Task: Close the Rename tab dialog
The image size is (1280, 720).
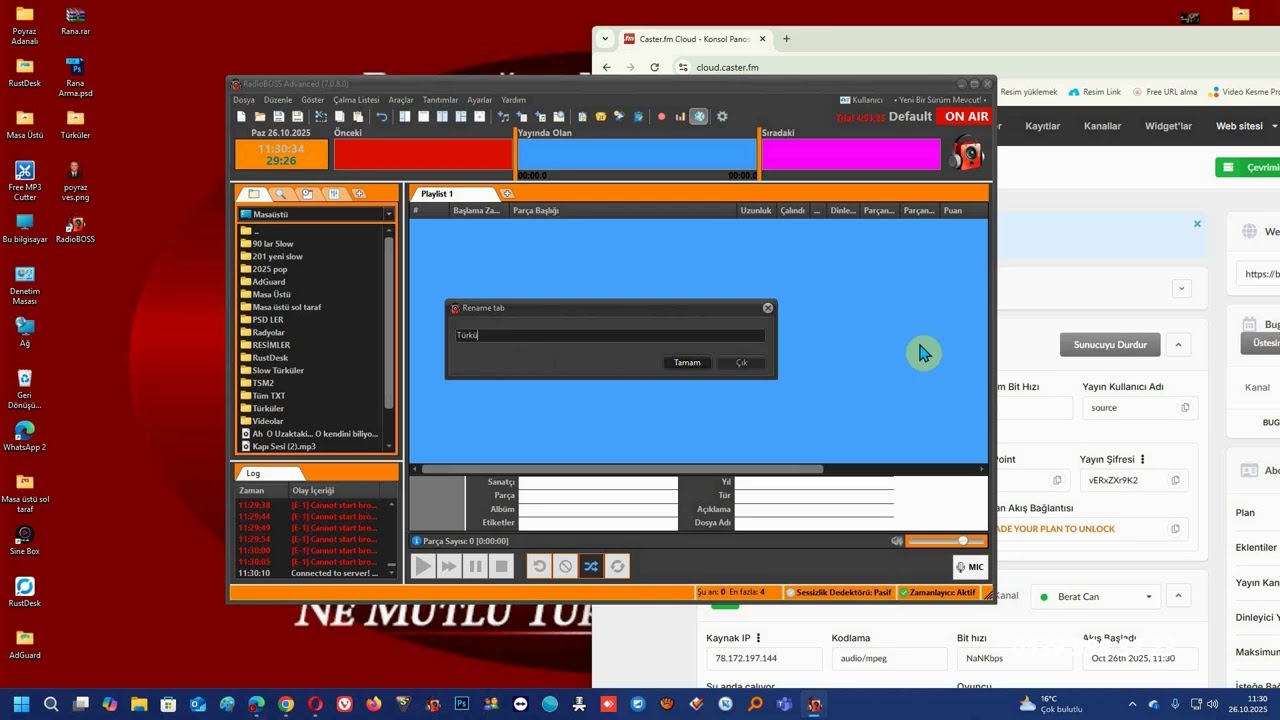Action: point(768,308)
